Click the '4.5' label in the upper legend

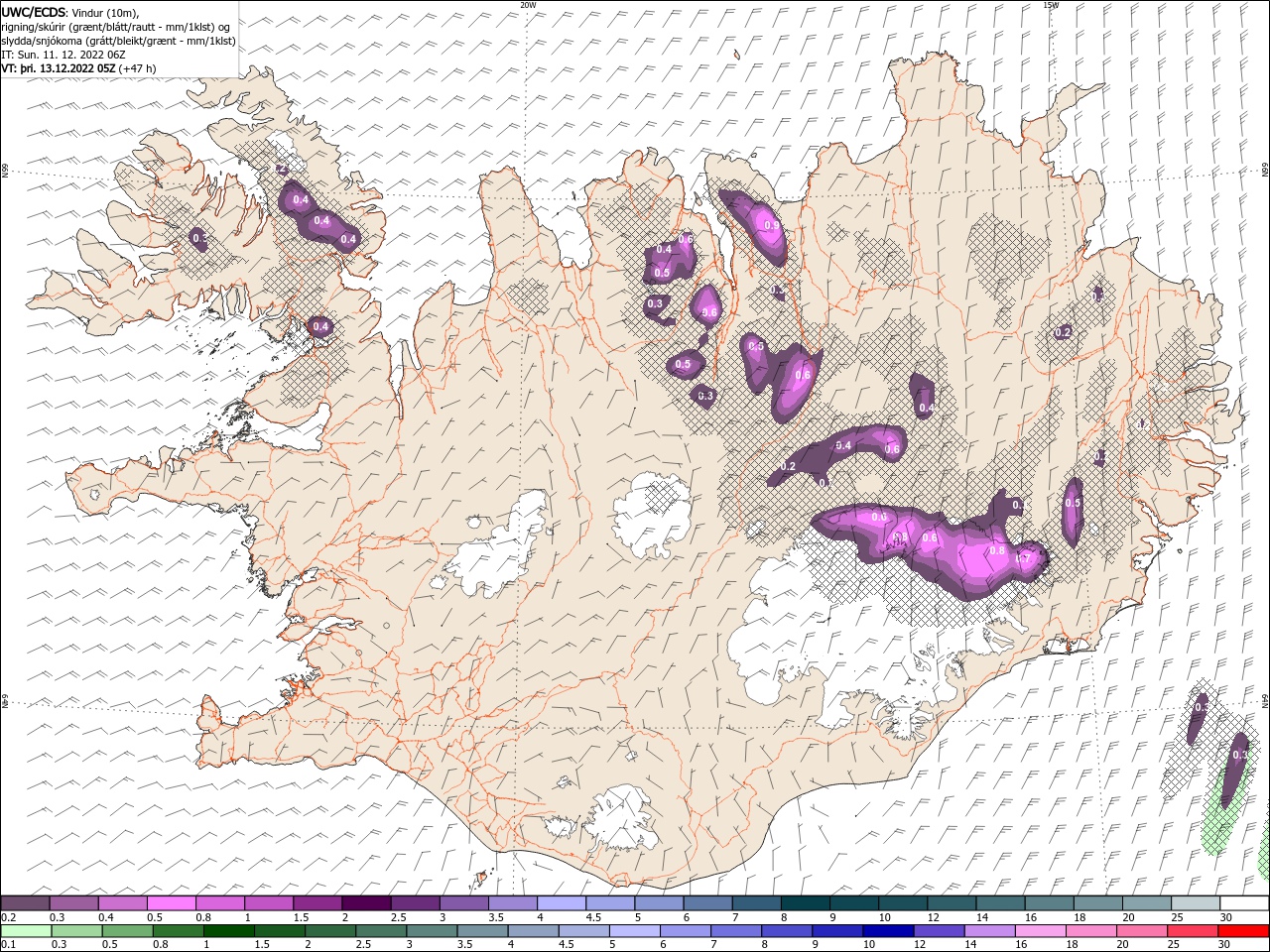pos(593,917)
